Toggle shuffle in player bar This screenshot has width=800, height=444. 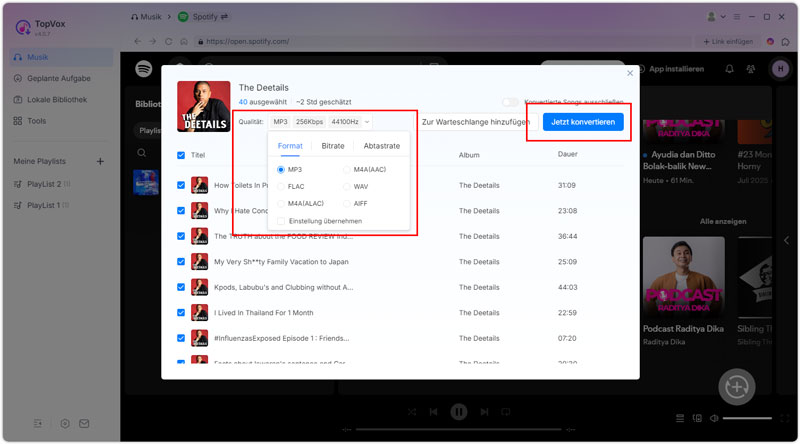412,412
